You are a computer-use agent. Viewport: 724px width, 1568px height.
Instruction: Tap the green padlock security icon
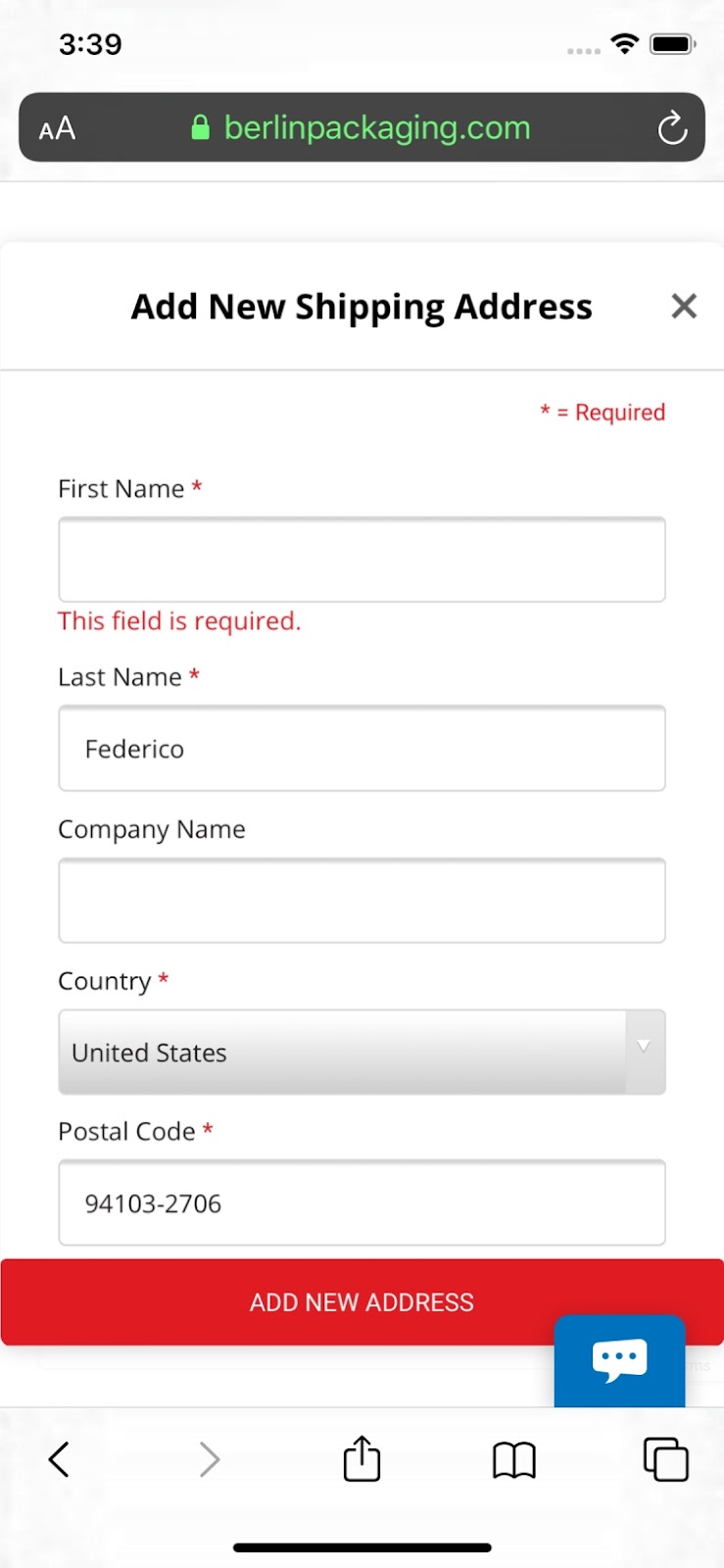point(200,128)
